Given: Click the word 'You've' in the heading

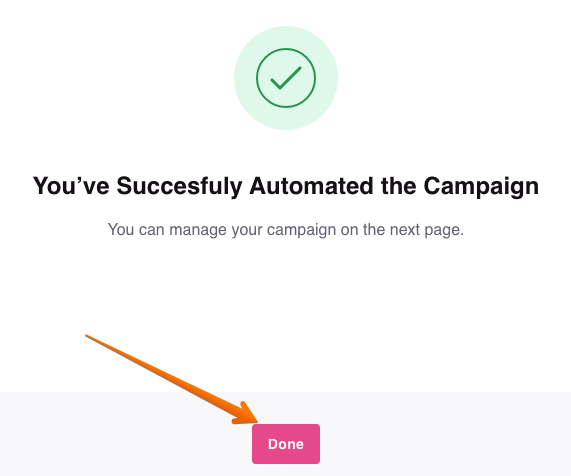Looking at the screenshot, I should tap(71, 186).
